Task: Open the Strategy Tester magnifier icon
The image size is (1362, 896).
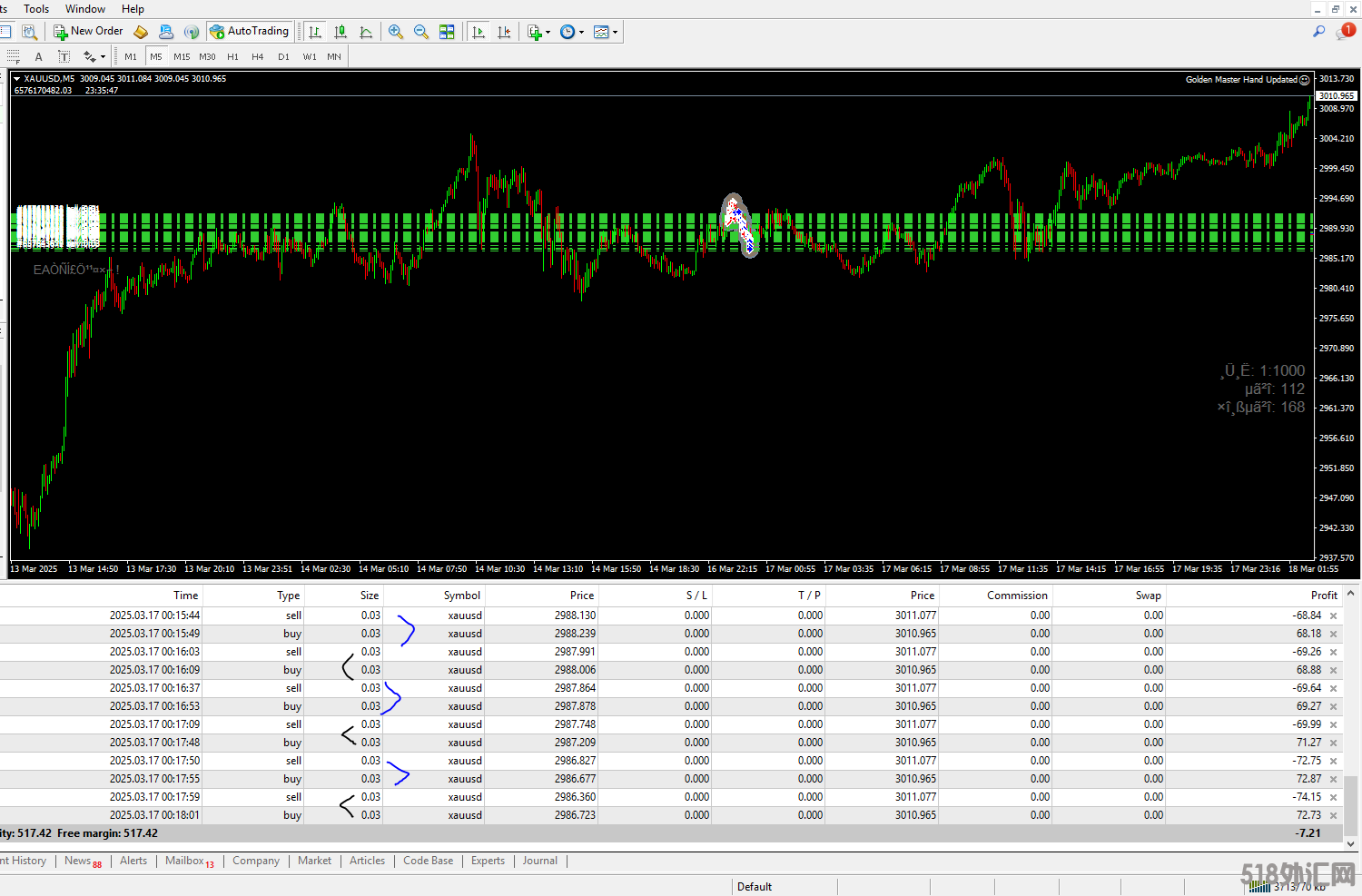Action: 30,32
